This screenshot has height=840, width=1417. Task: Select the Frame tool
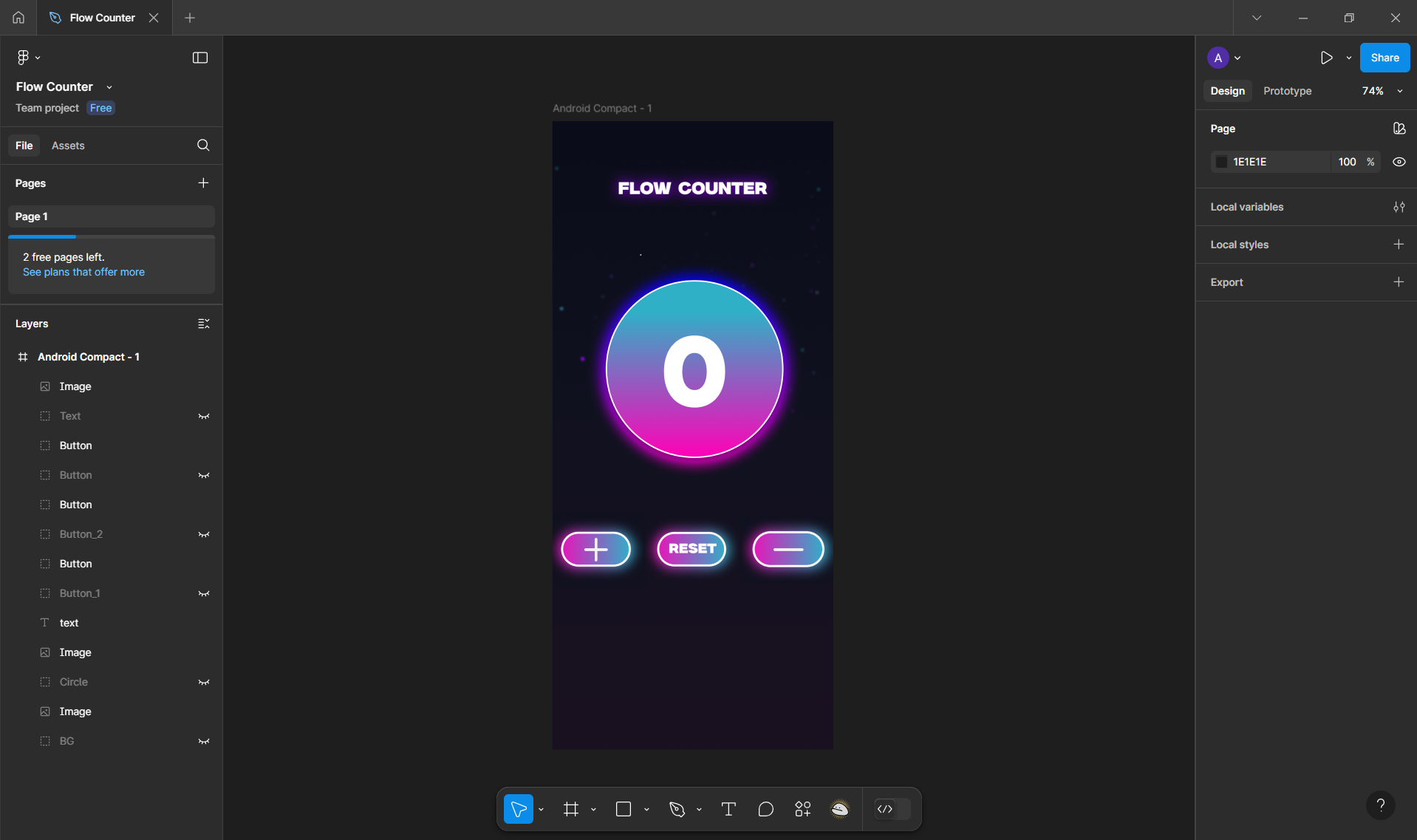571,809
